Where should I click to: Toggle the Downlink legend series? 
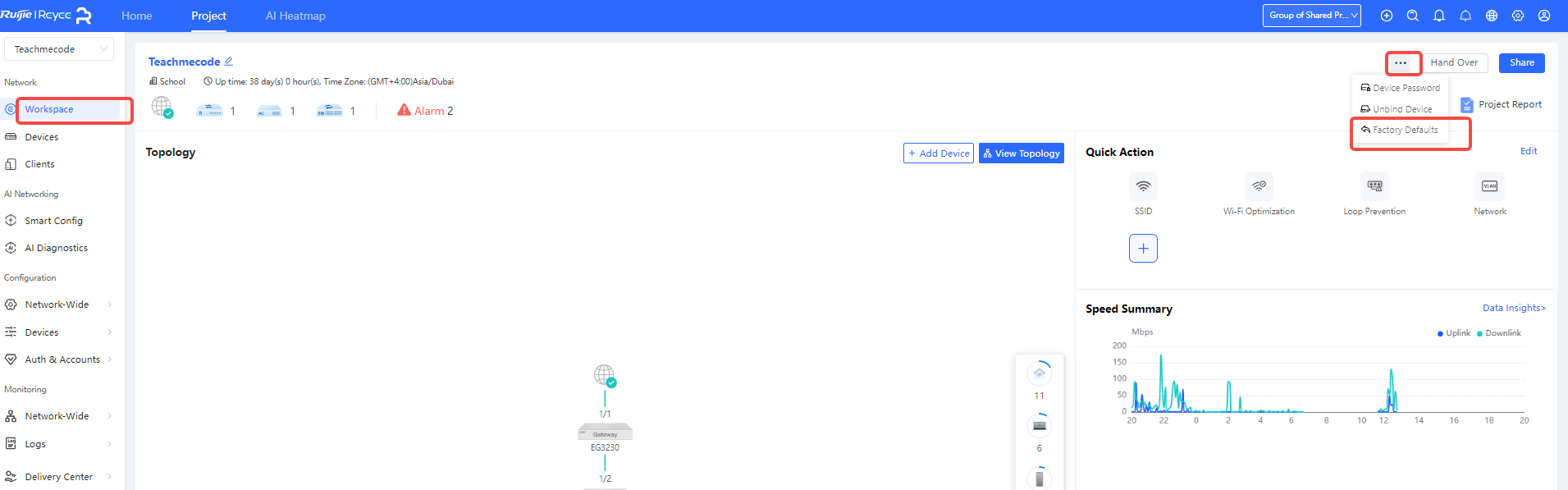1498,333
